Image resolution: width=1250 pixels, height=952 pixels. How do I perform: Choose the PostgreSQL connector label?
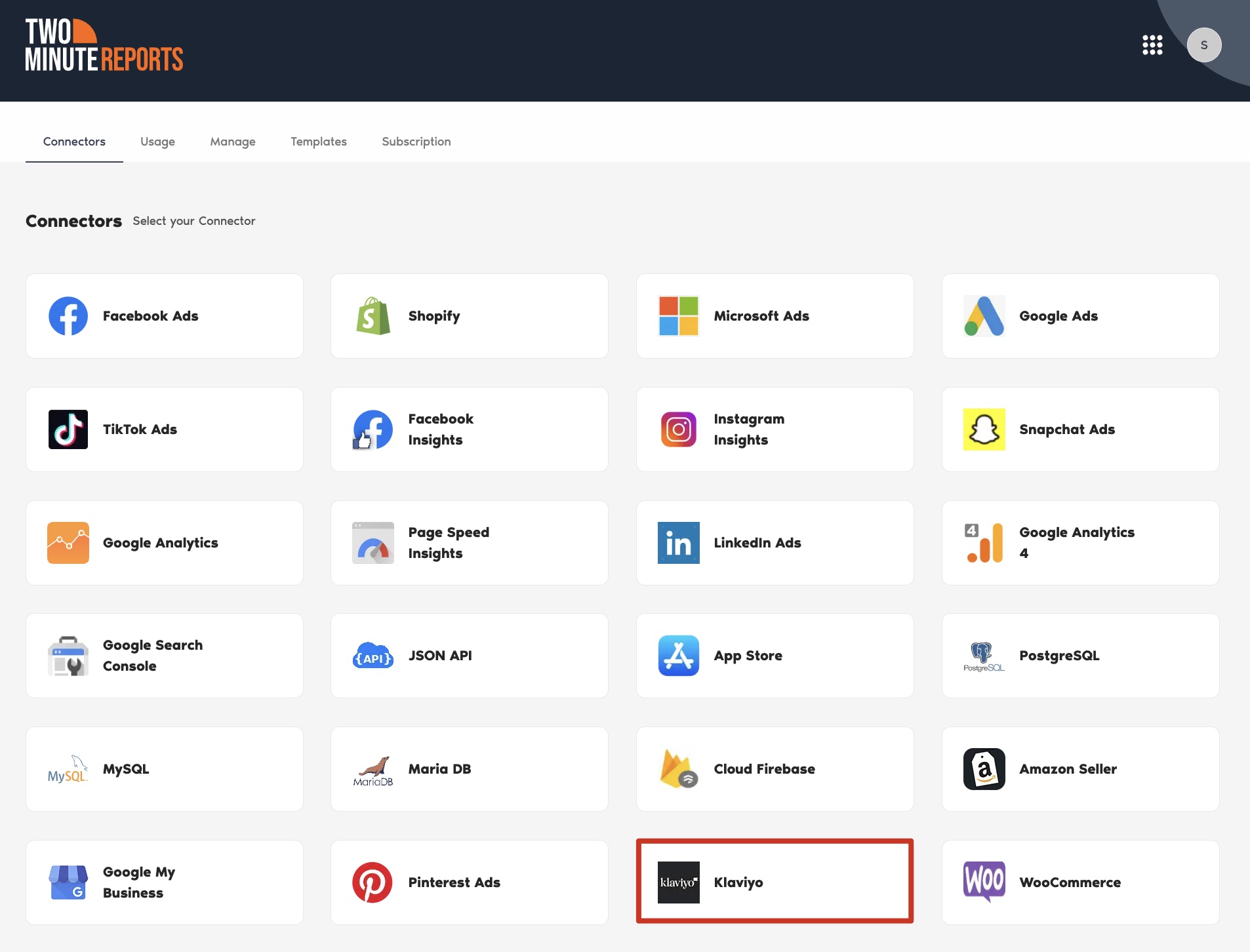click(x=1059, y=656)
